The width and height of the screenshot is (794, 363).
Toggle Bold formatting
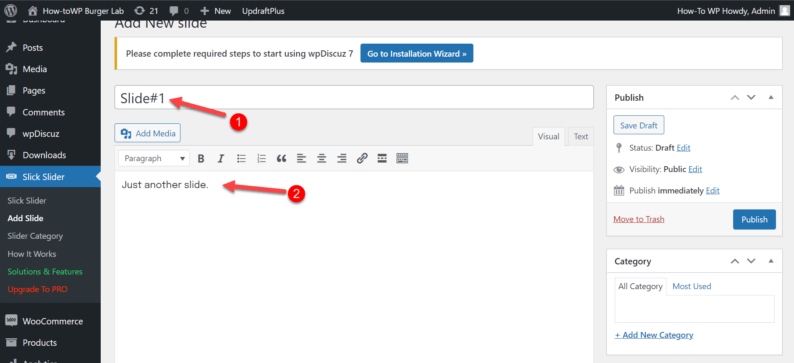(201, 158)
